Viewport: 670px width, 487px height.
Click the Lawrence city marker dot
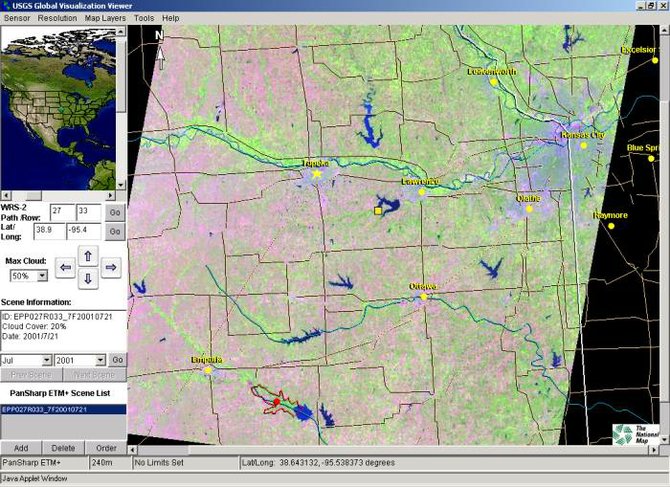click(x=422, y=192)
